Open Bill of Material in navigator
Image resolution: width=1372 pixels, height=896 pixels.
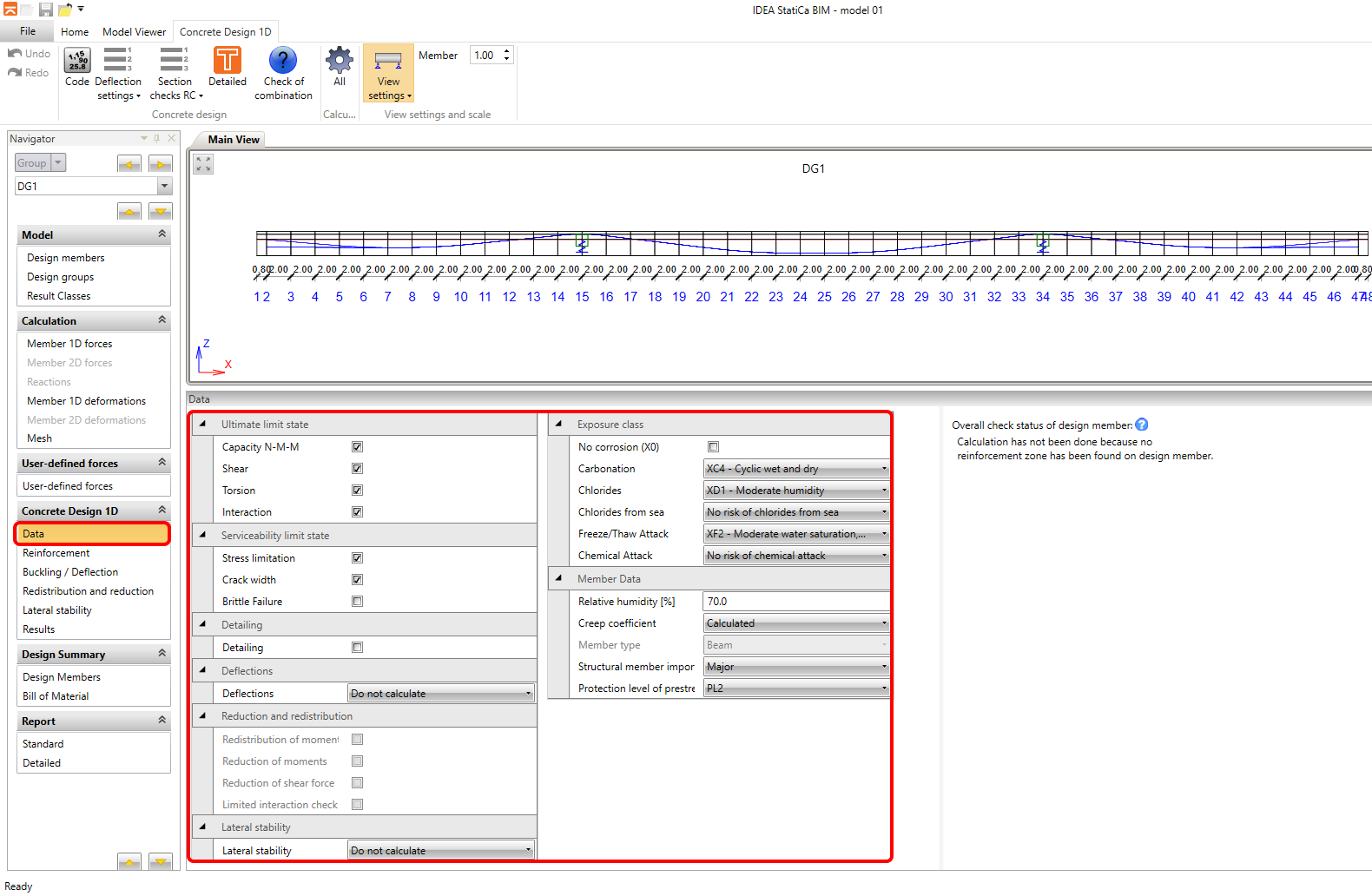[56, 696]
